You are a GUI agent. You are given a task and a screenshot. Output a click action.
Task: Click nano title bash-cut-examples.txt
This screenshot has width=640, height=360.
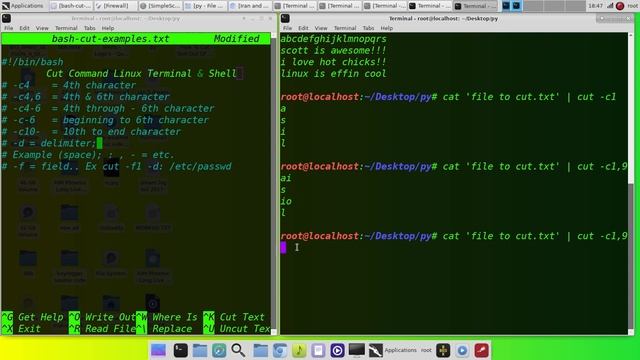point(110,39)
